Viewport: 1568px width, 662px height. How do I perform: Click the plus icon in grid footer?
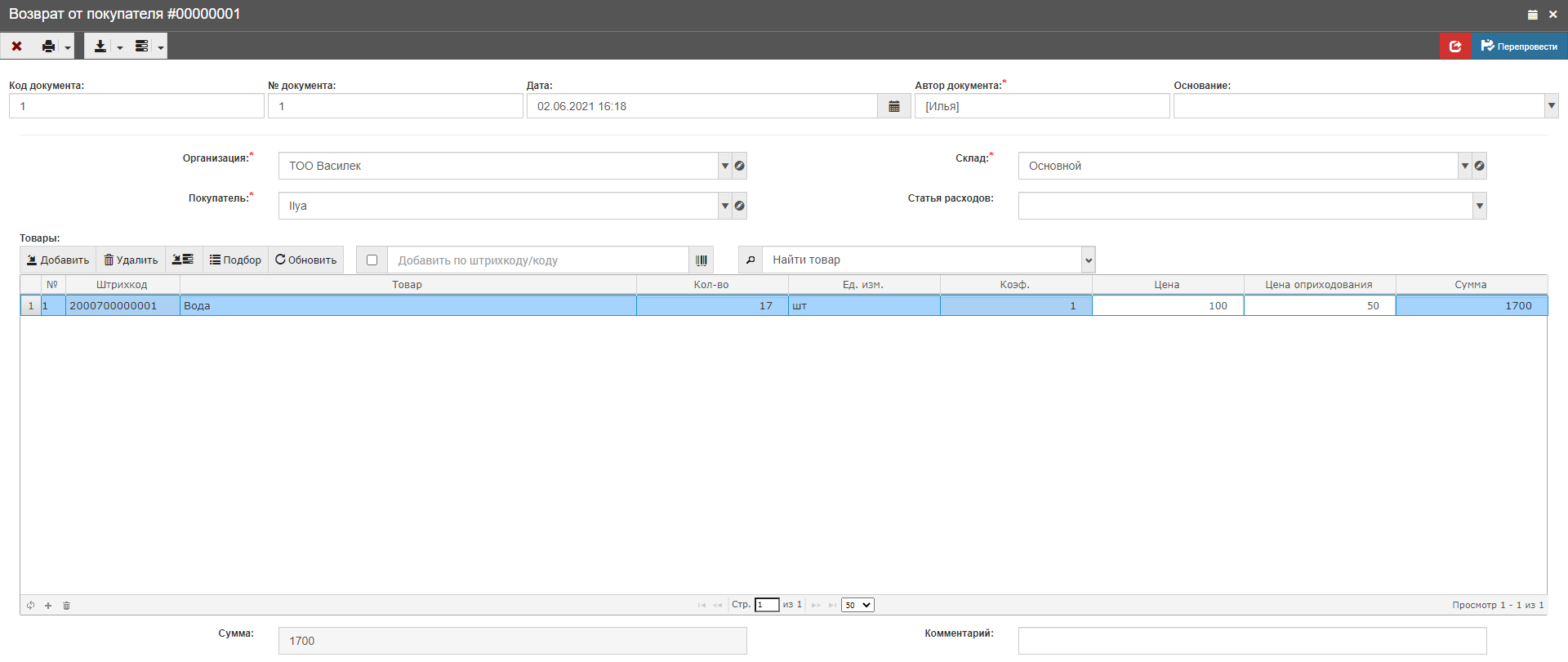tap(48, 606)
